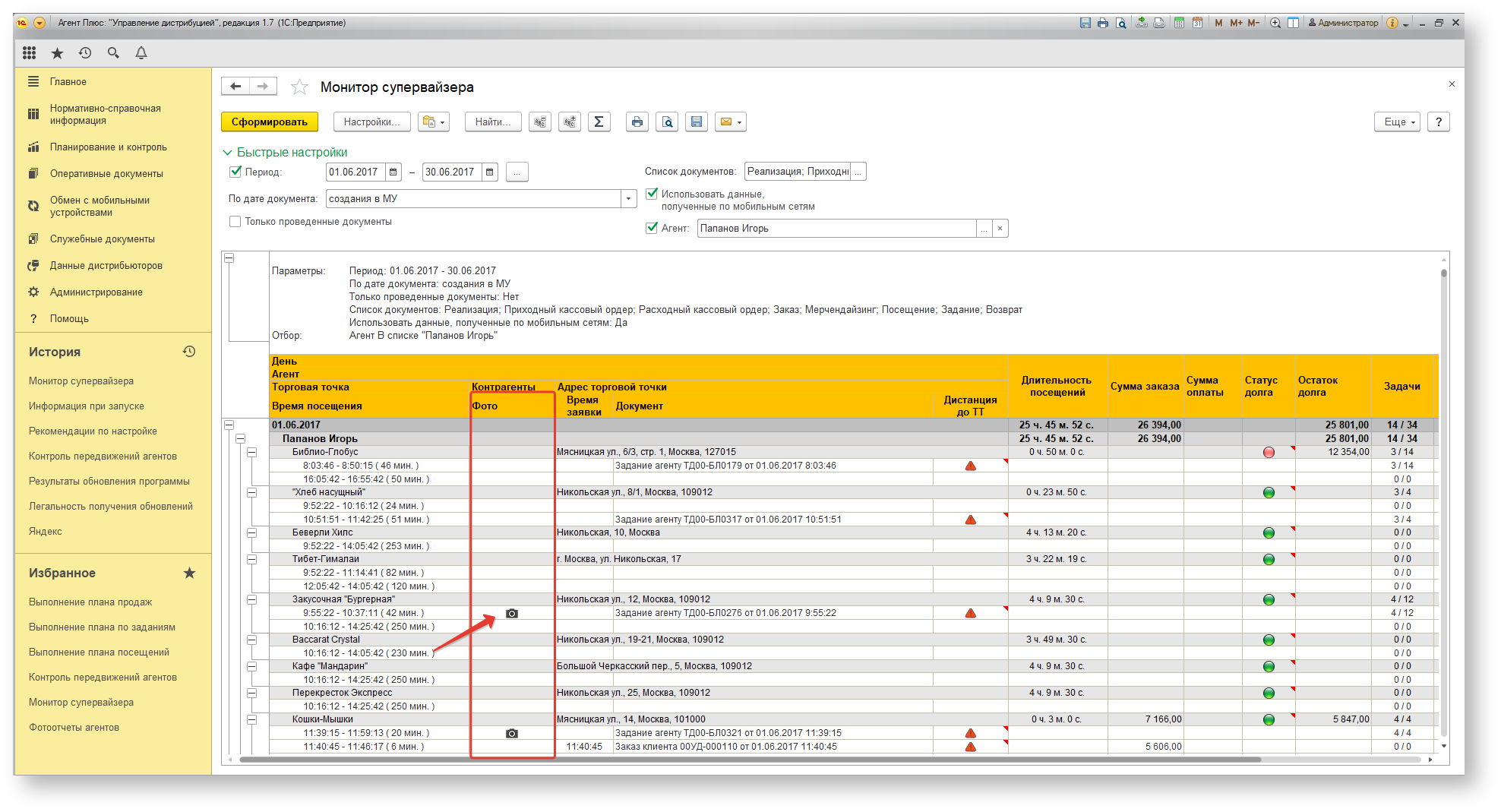This screenshot has height=812, width=1501.
Task: Expand all groups toolbar icon
Action: (570, 122)
